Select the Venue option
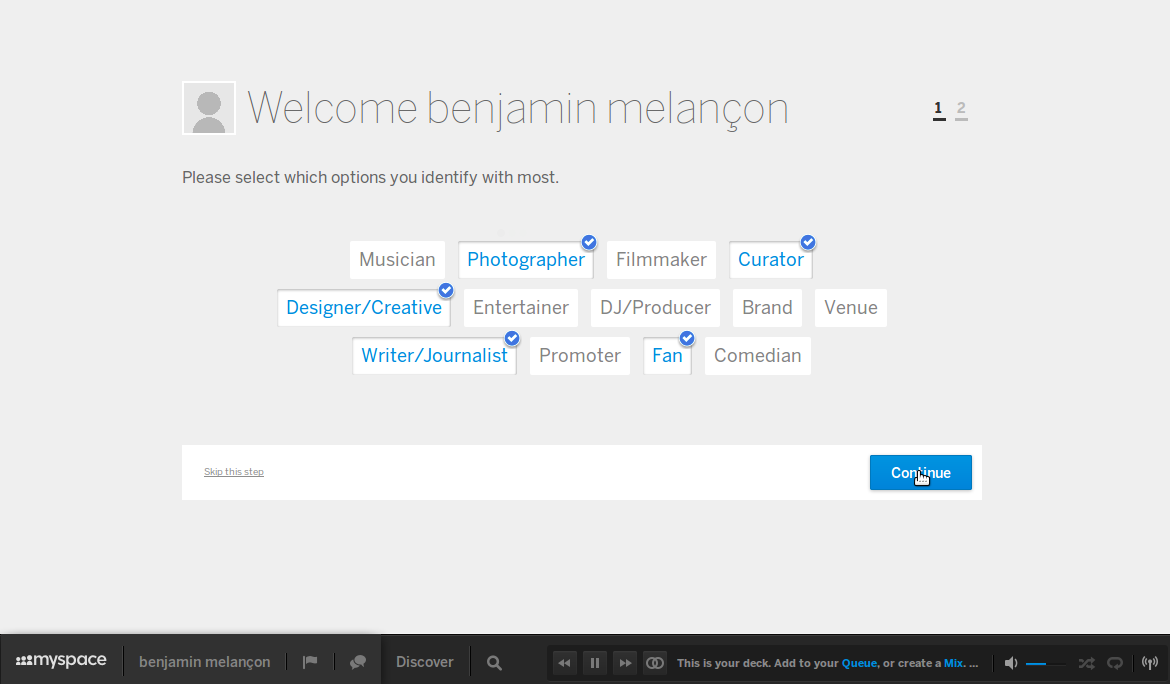This screenshot has width=1170, height=684. pos(851,308)
